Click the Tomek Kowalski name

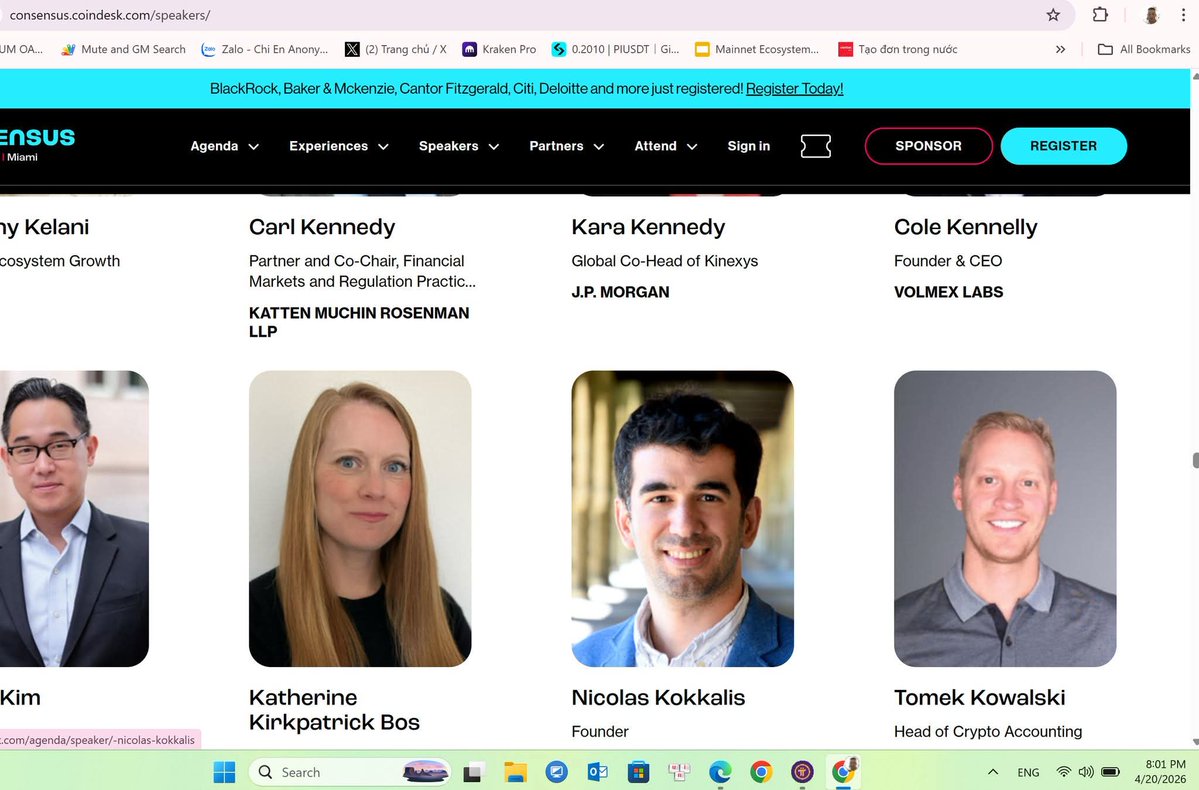pos(980,697)
